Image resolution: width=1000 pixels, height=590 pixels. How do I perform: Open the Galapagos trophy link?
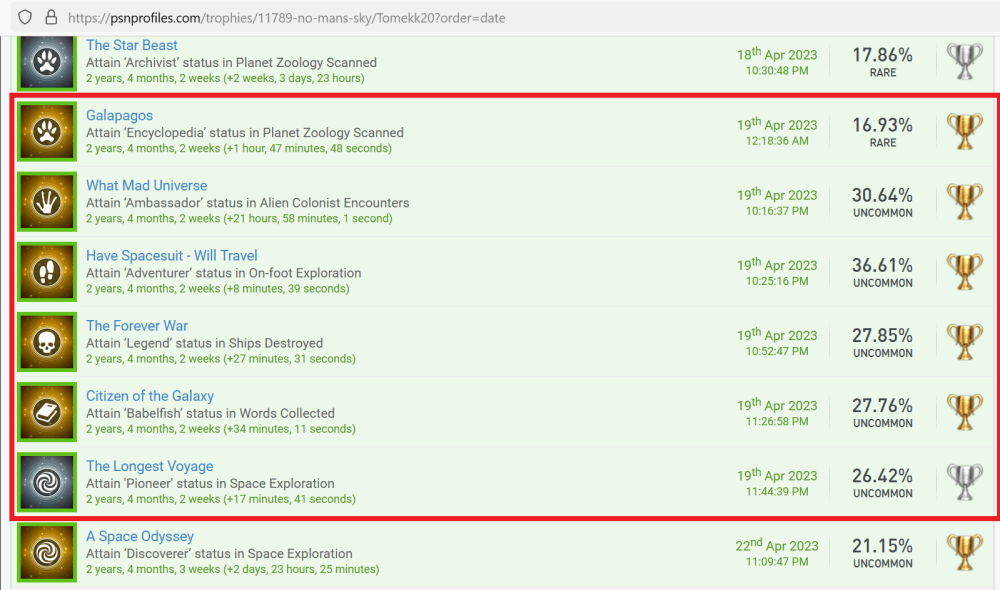coord(119,116)
